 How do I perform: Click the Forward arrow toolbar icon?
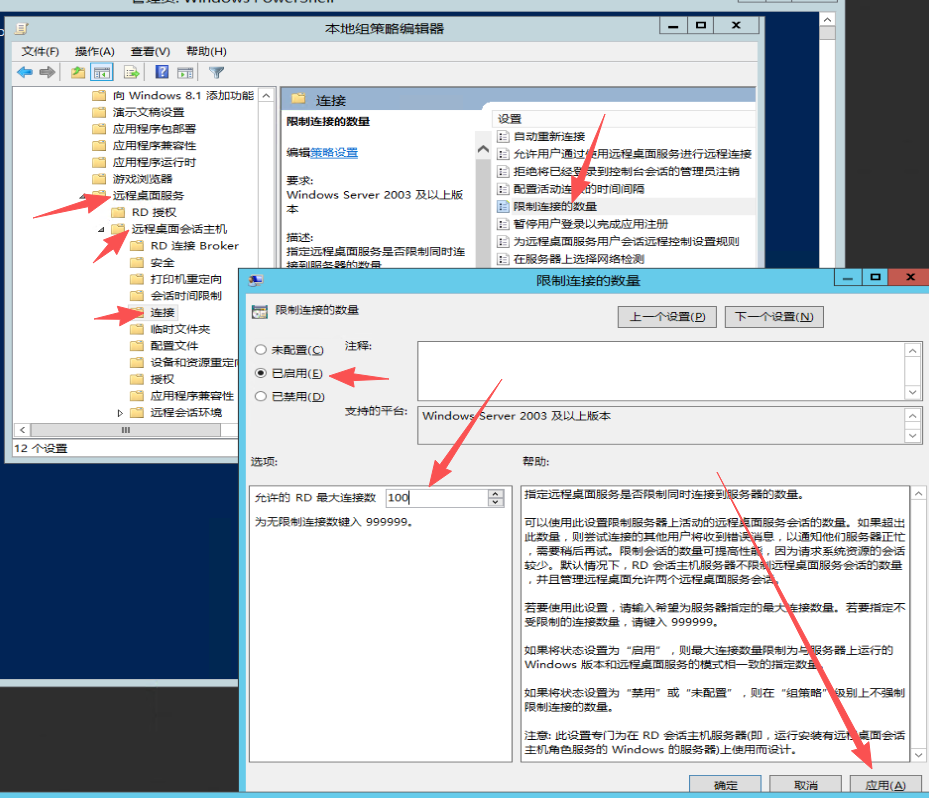point(46,72)
